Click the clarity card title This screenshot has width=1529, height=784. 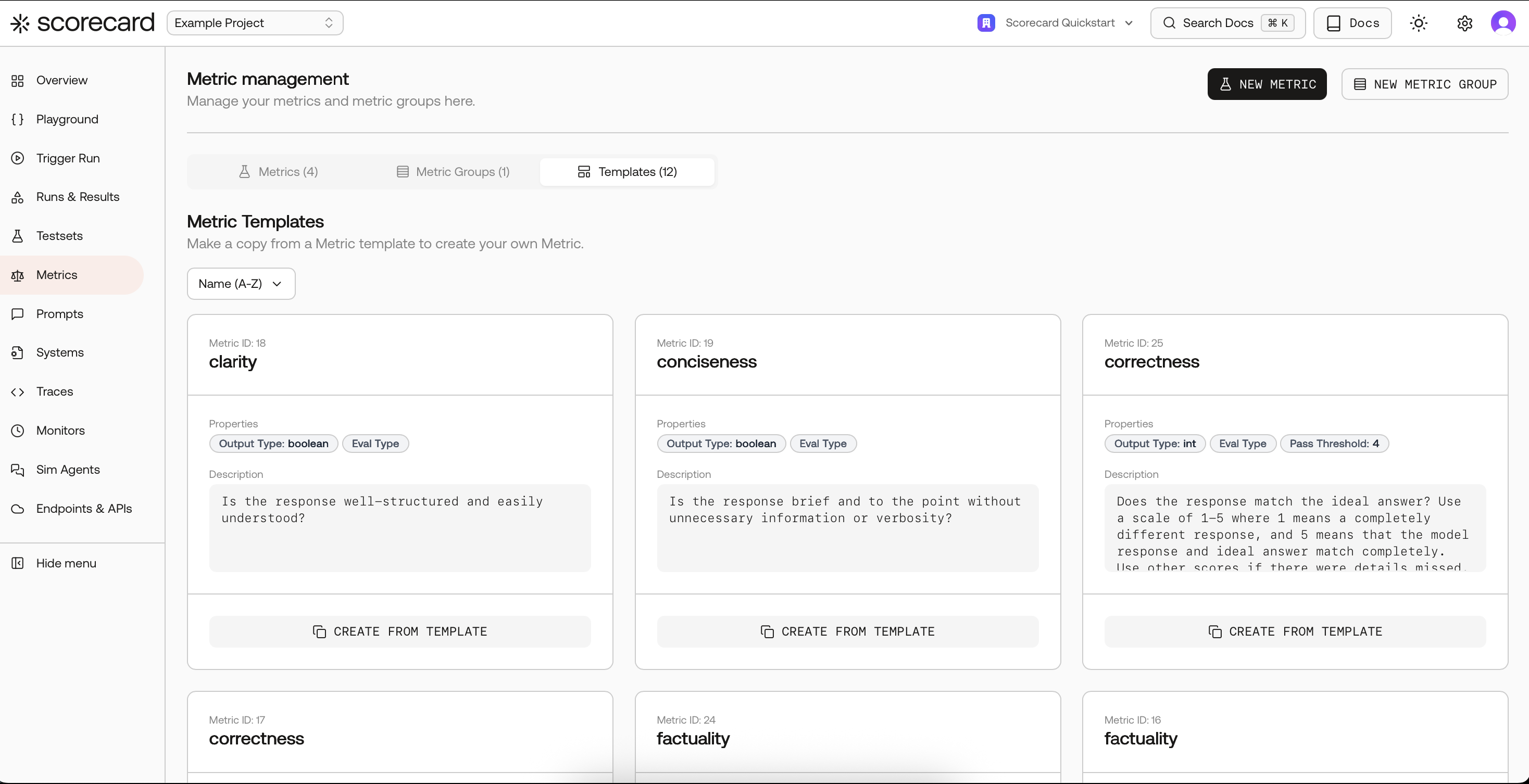pyautogui.click(x=233, y=362)
